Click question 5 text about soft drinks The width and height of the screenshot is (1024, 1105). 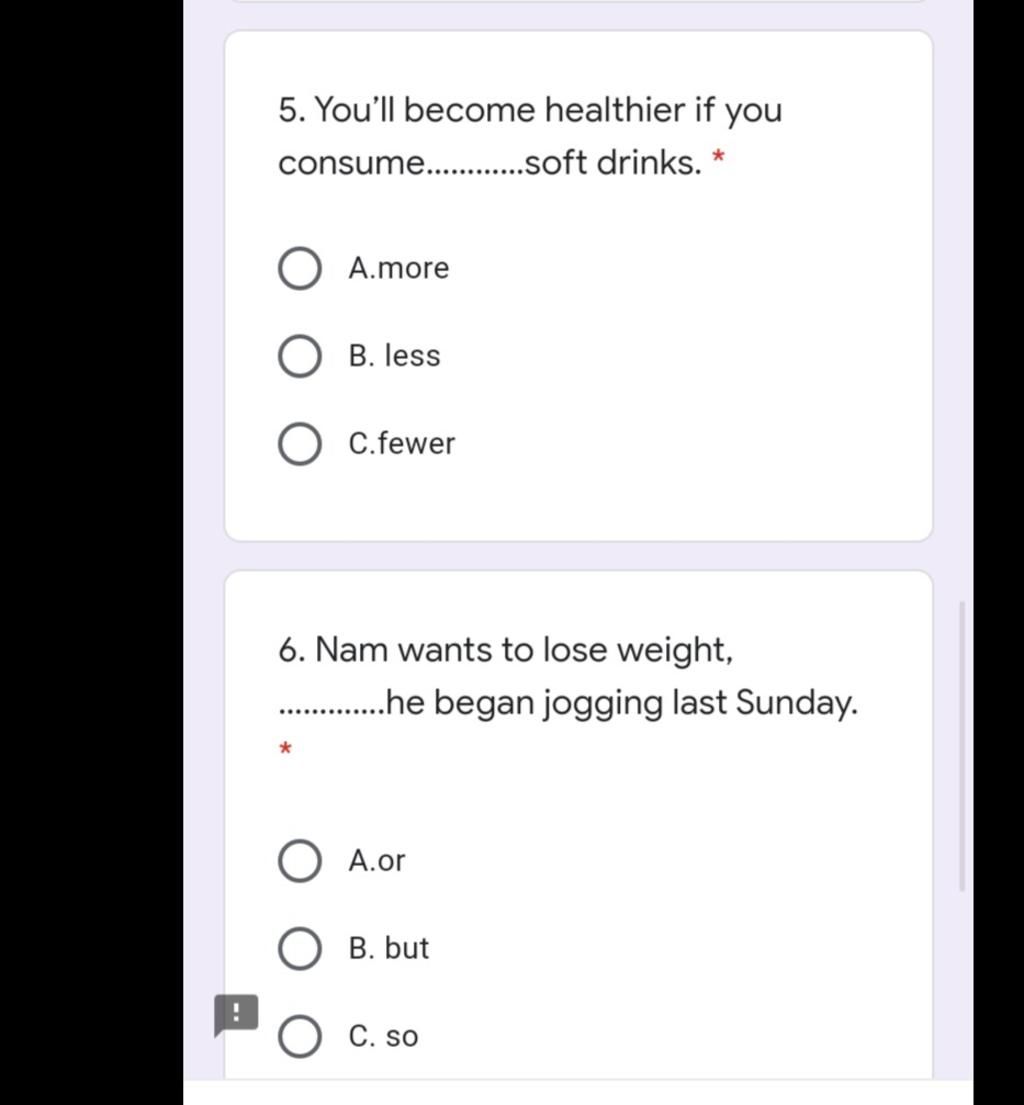click(530, 136)
